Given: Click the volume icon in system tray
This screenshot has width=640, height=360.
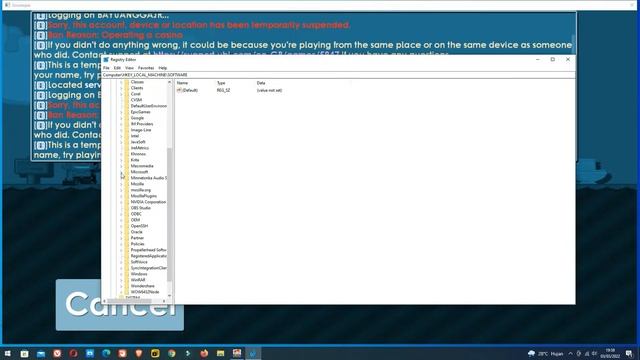Looking at the screenshot, I should [x=594, y=353].
